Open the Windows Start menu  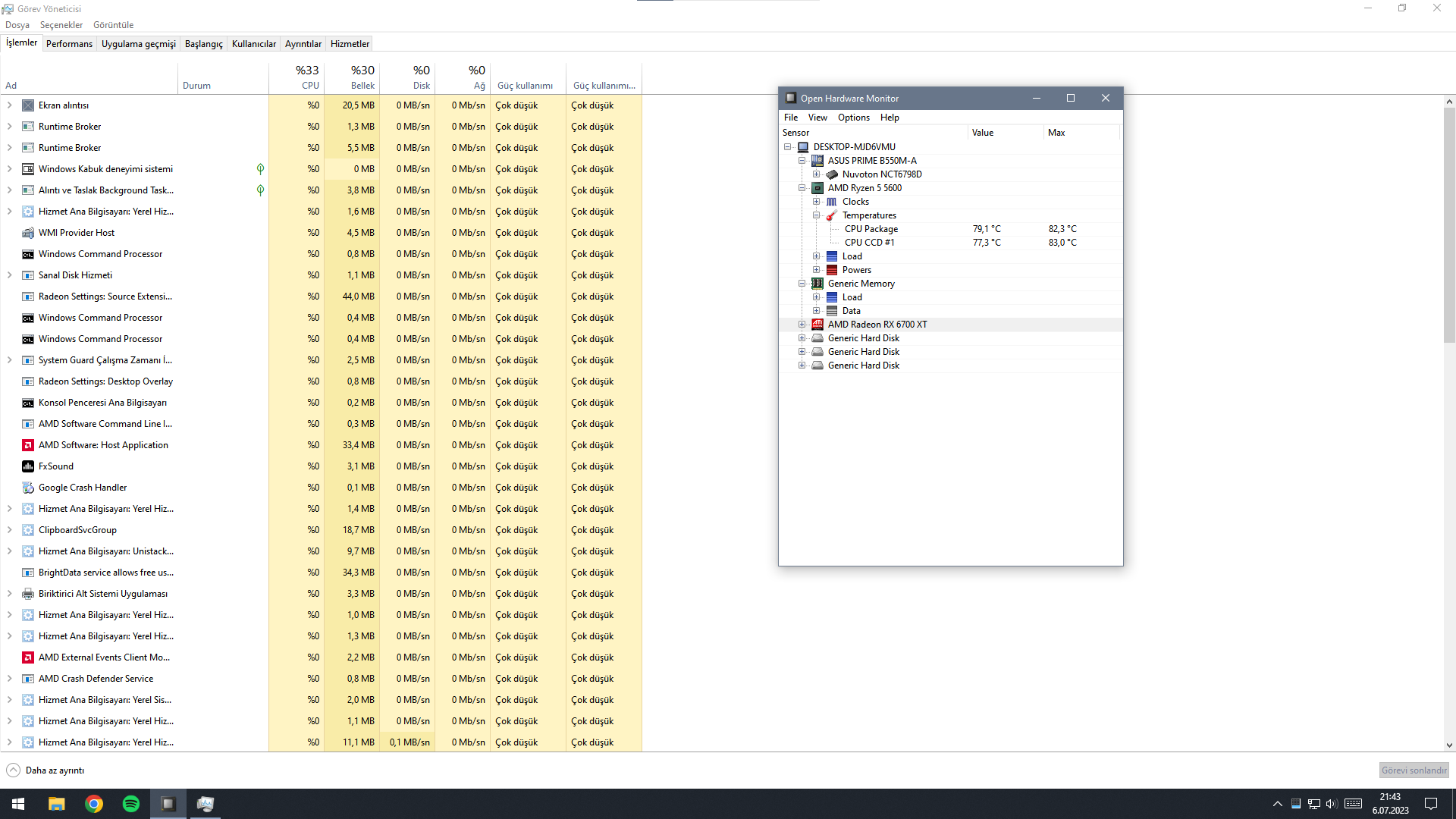[18, 804]
